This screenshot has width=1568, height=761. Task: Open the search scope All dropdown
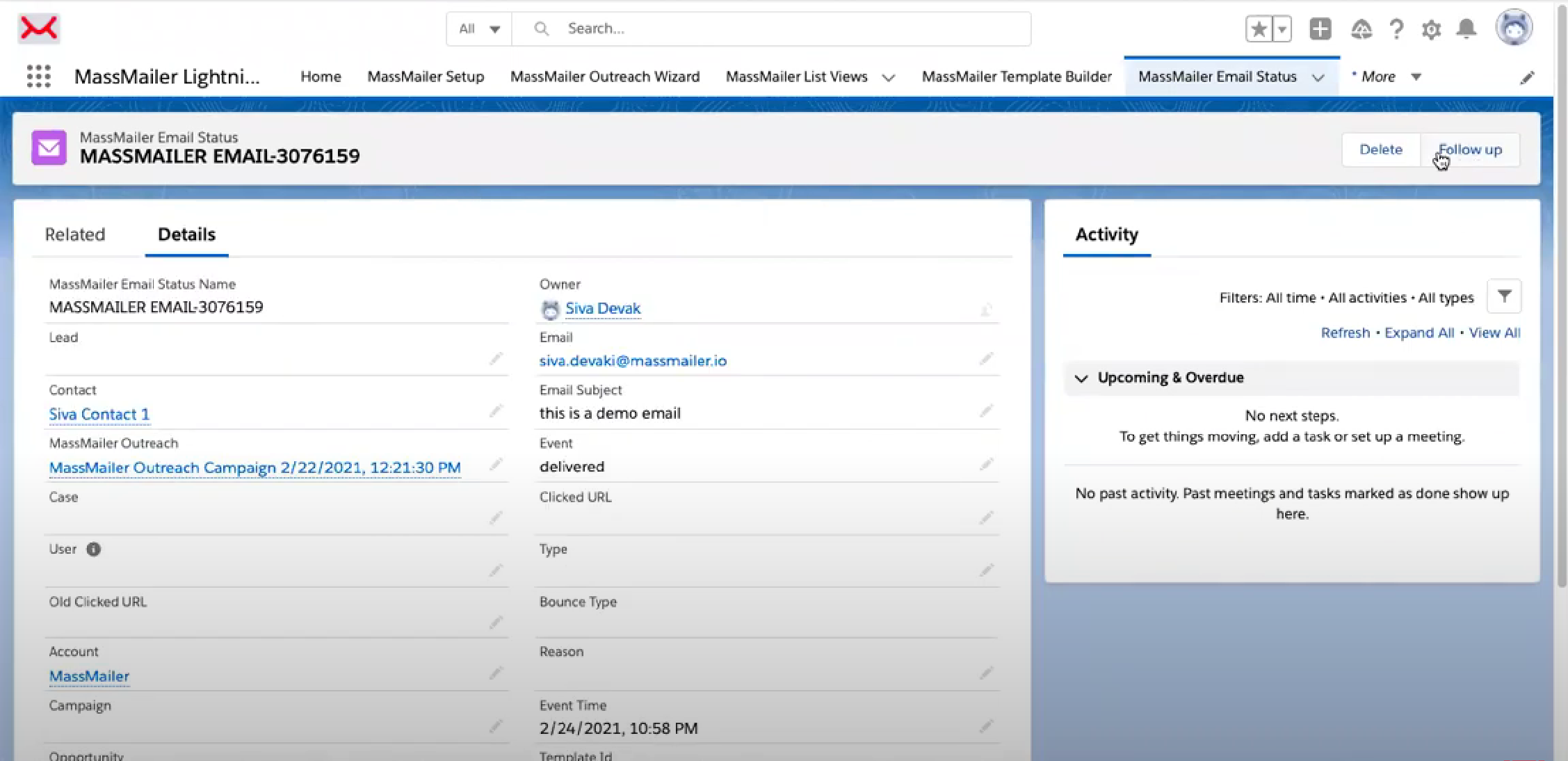[x=479, y=29]
